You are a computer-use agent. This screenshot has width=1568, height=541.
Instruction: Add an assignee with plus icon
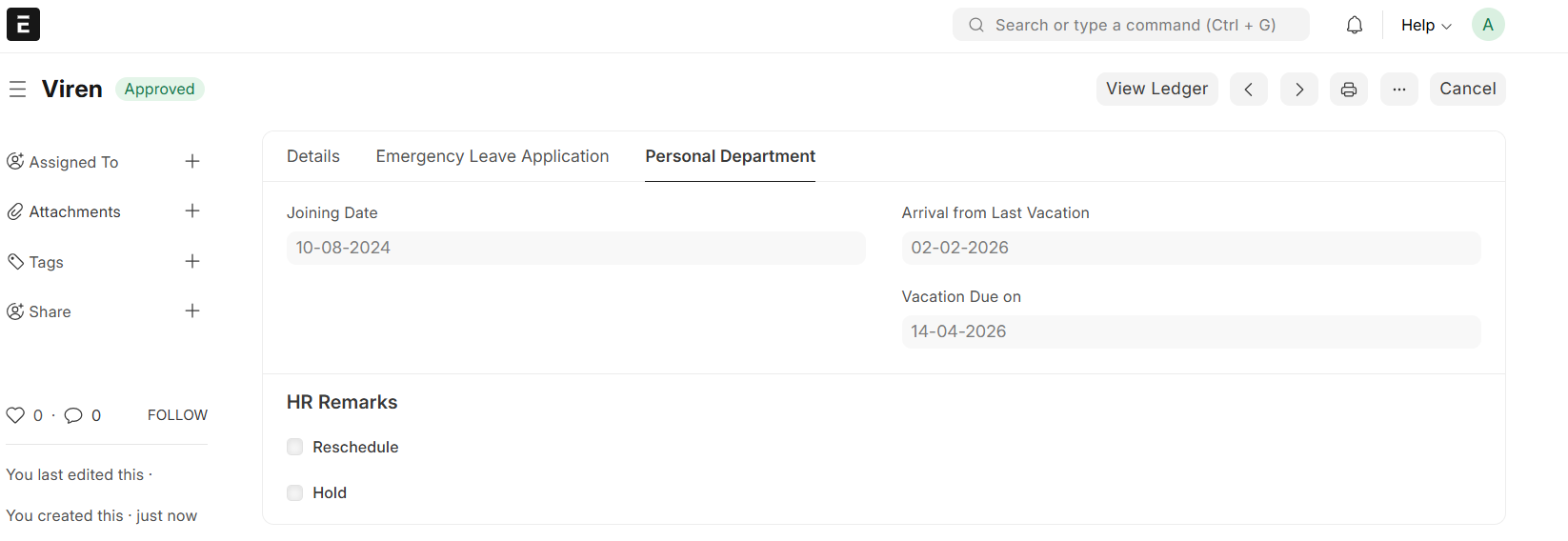(x=192, y=162)
